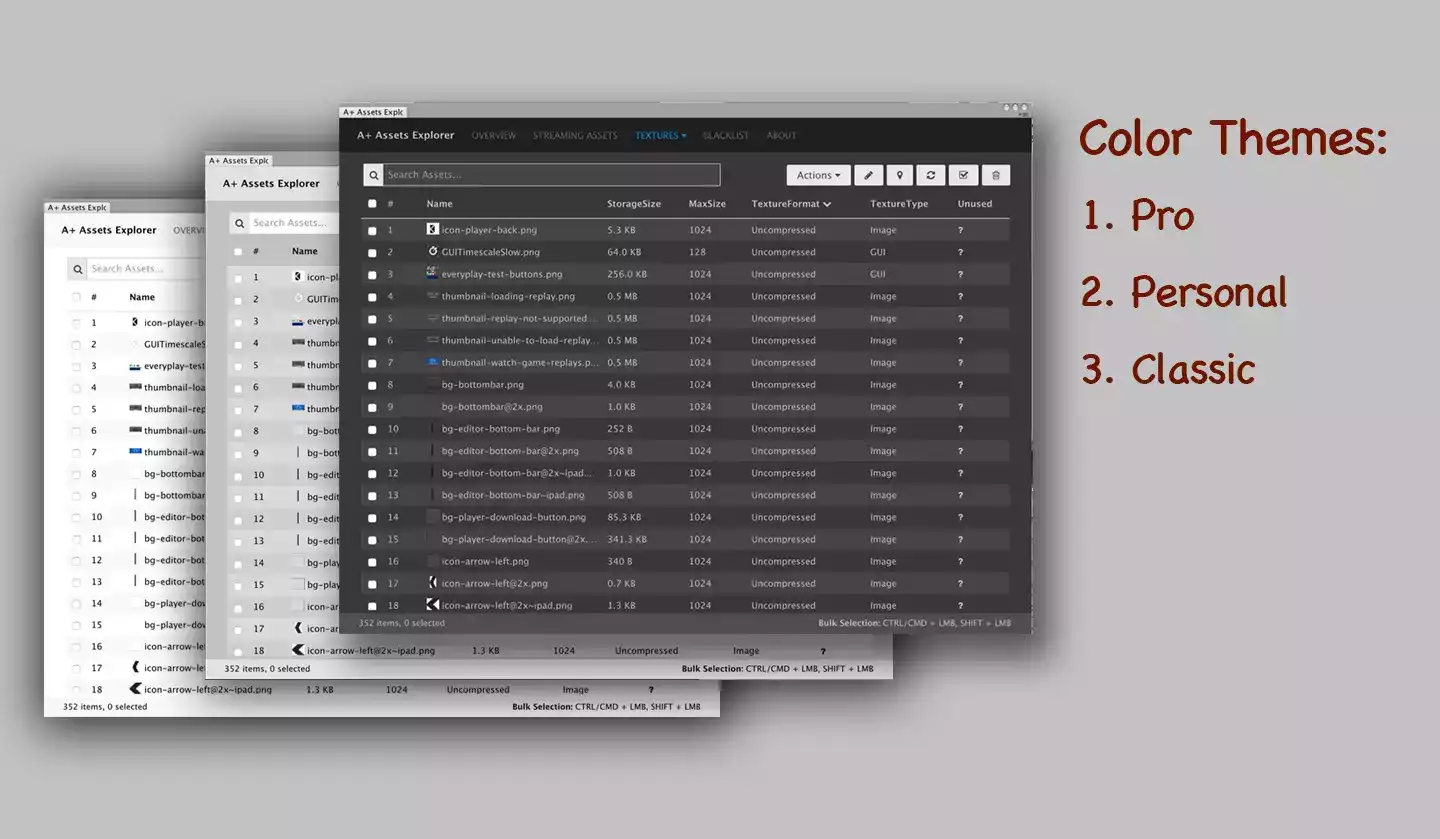Viewport: 1440px width, 839px height.
Task: Click the Search Assets field in dark window
Action: coord(552,175)
